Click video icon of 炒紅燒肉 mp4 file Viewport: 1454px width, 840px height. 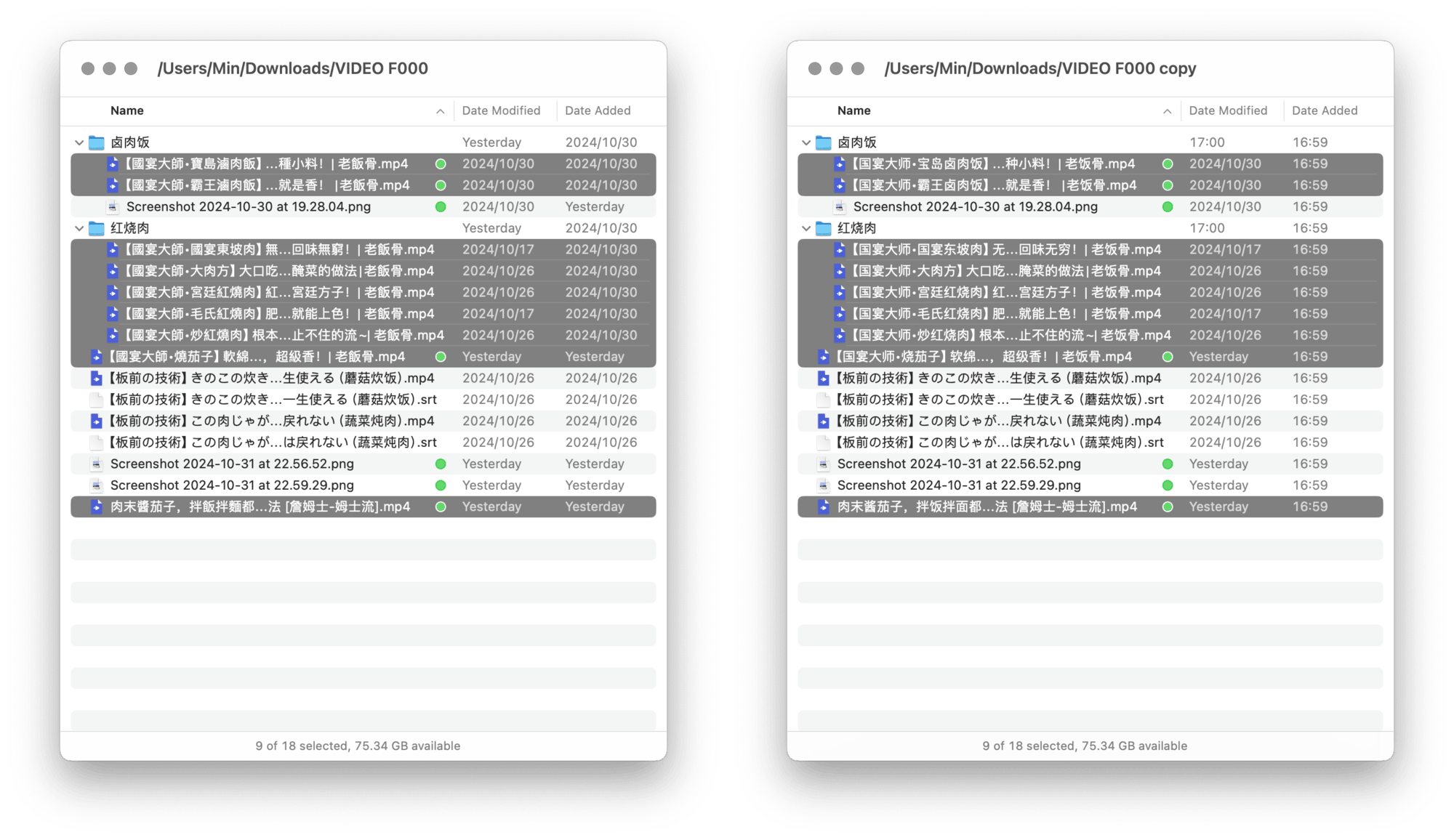113,336
